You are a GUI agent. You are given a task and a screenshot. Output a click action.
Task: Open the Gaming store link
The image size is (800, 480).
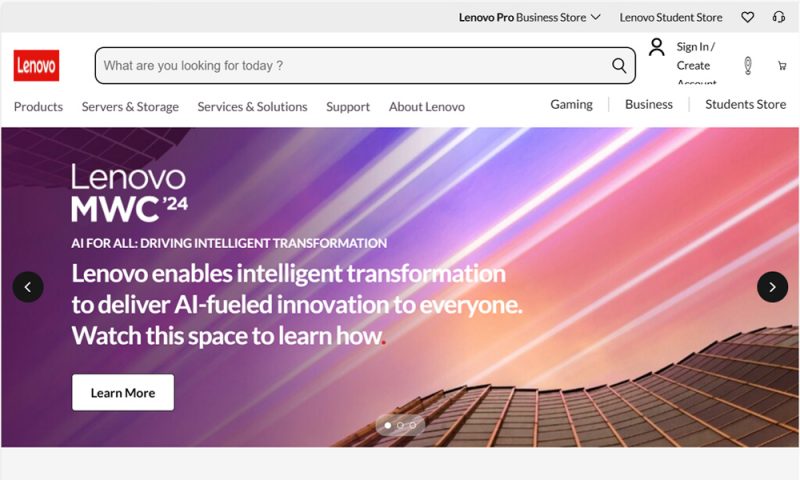pos(571,104)
